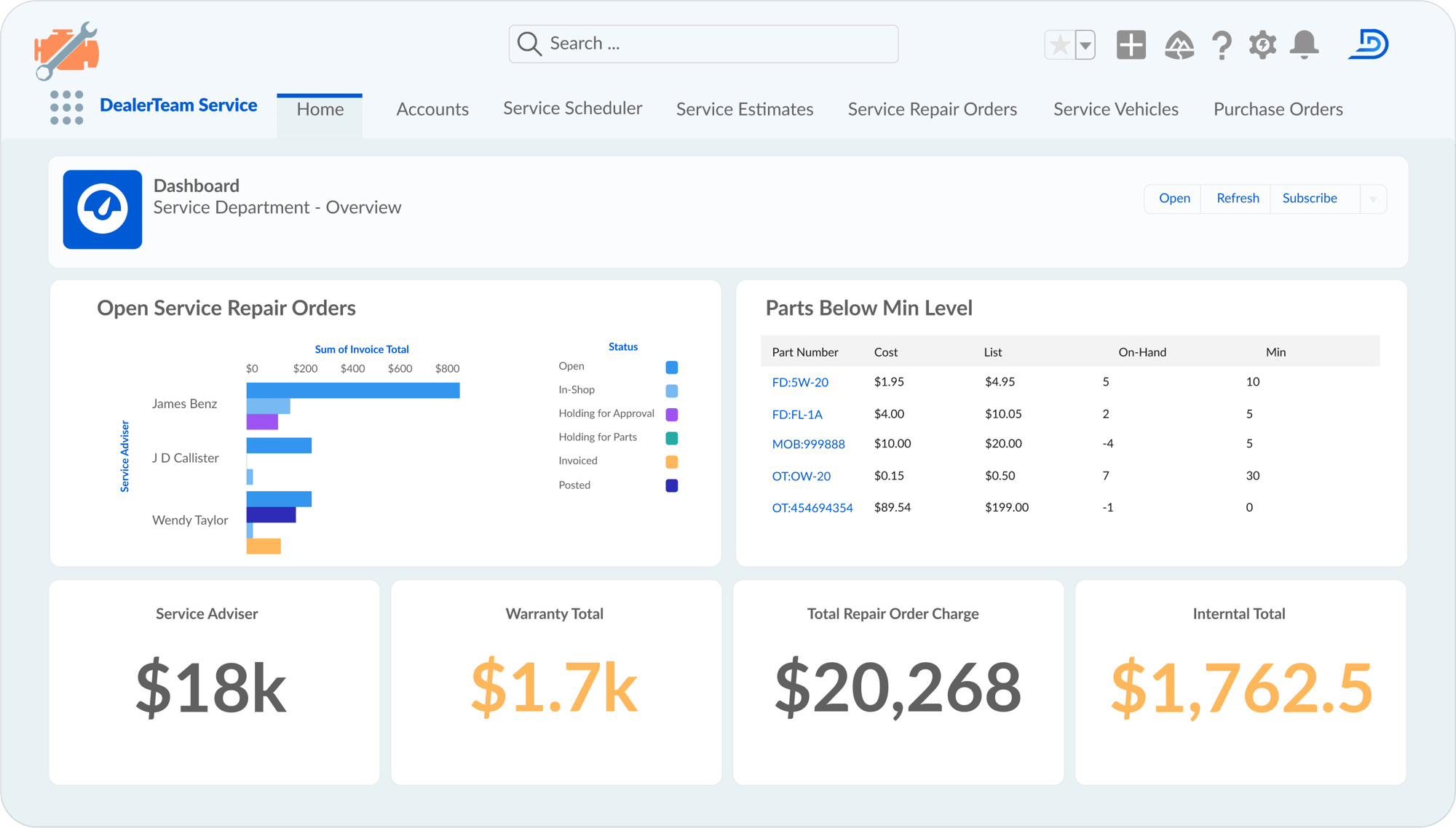Open the app launcher dots grid
1456x828 pixels.
[67, 108]
